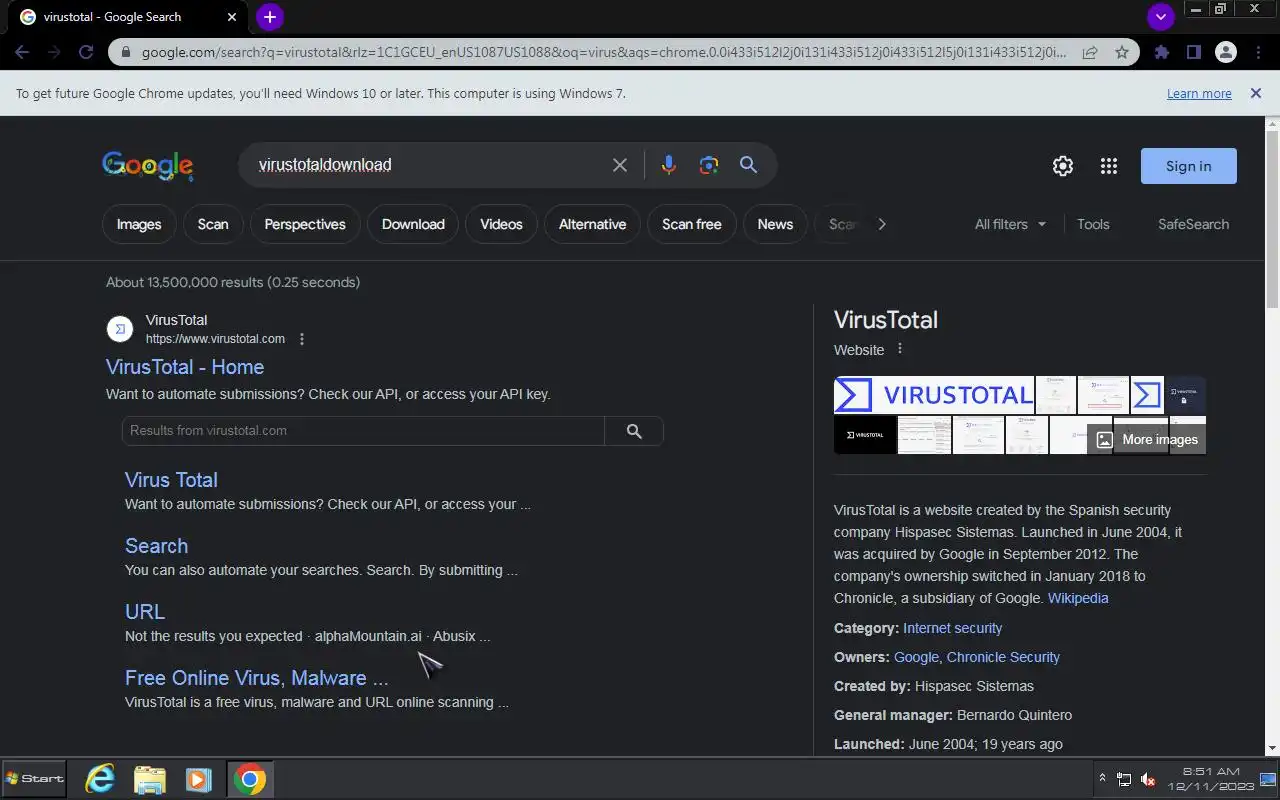The height and width of the screenshot is (800, 1280).
Task: Follow the Internet security category link
Action: click(952, 628)
